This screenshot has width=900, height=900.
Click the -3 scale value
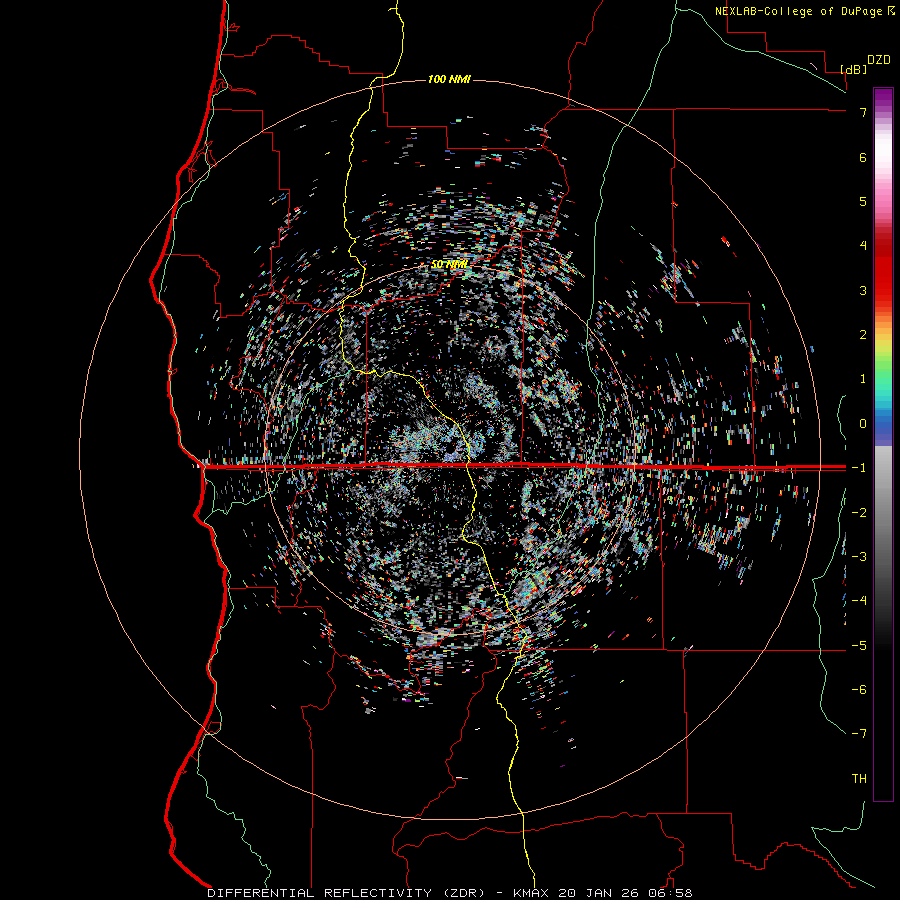pyautogui.click(x=859, y=557)
